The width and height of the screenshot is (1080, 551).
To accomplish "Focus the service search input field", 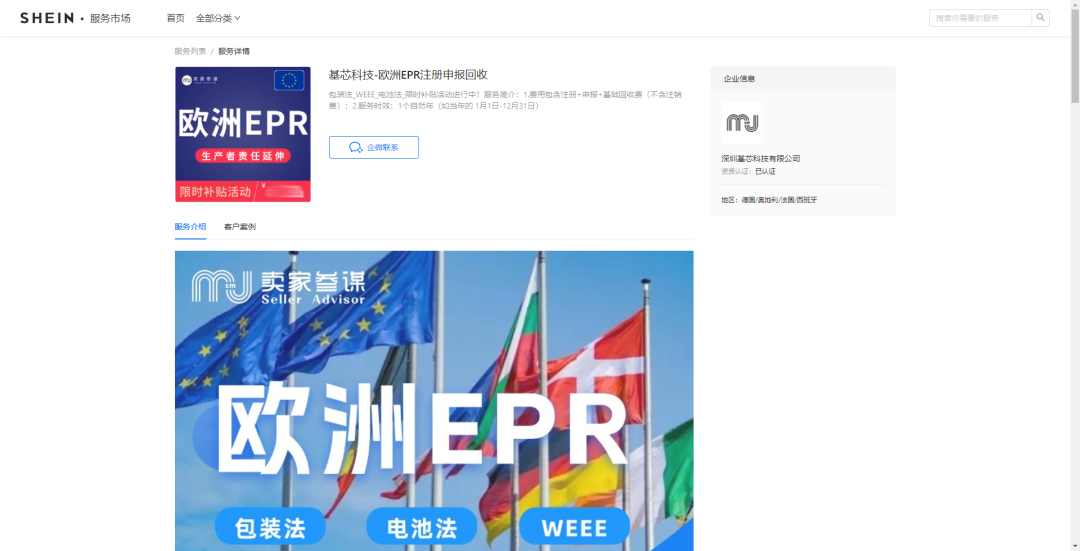I will pyautogui.click(x=980, y=18).
